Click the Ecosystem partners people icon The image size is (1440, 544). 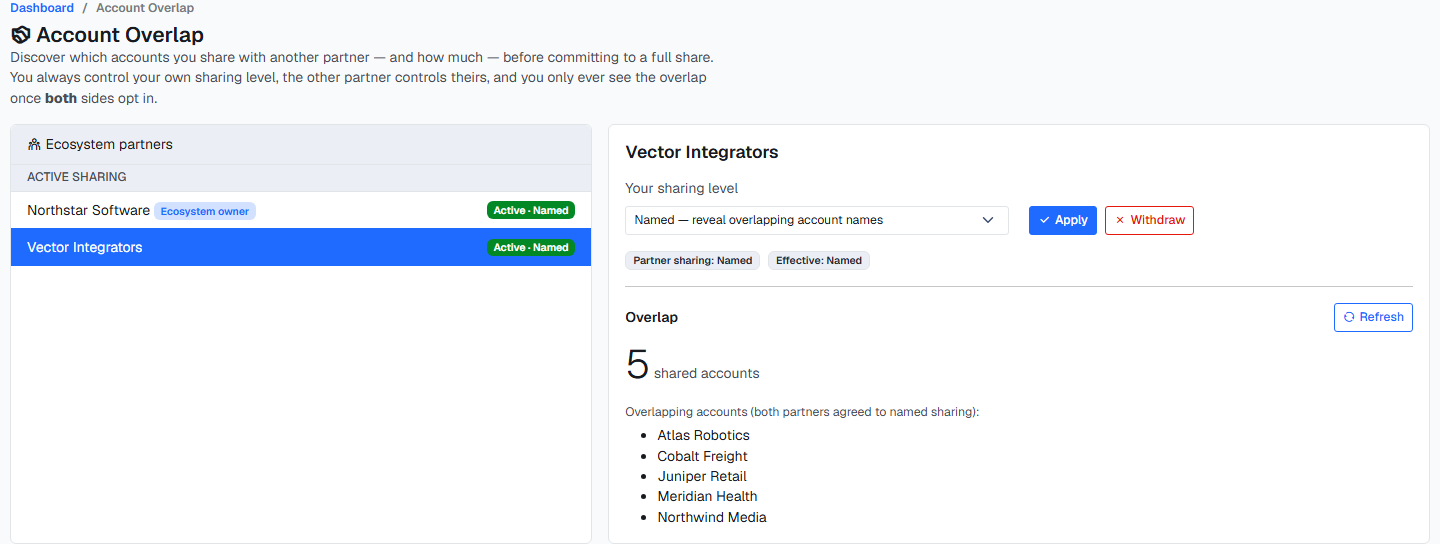34,145
